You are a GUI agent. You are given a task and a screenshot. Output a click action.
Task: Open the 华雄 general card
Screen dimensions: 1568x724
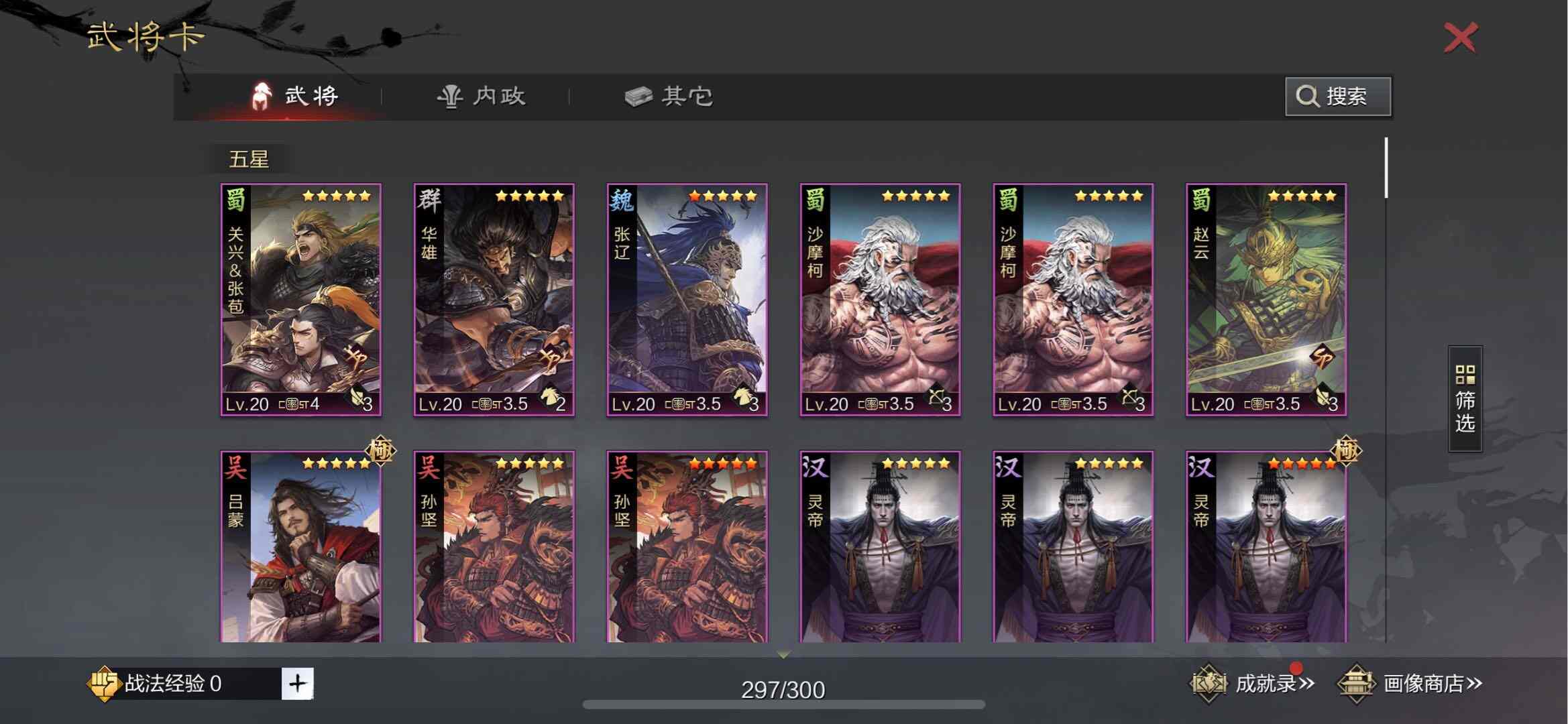click(x=494, y=300)
